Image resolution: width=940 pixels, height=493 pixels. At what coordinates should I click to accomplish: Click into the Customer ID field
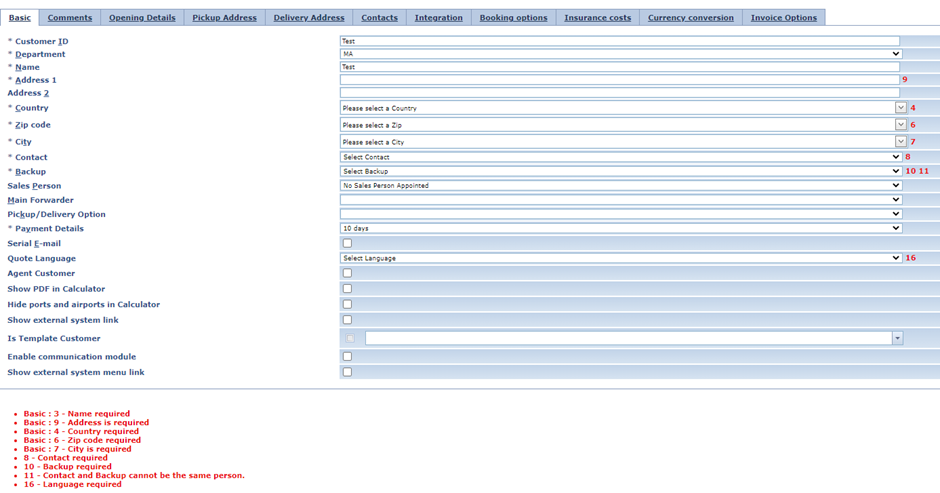619,41
